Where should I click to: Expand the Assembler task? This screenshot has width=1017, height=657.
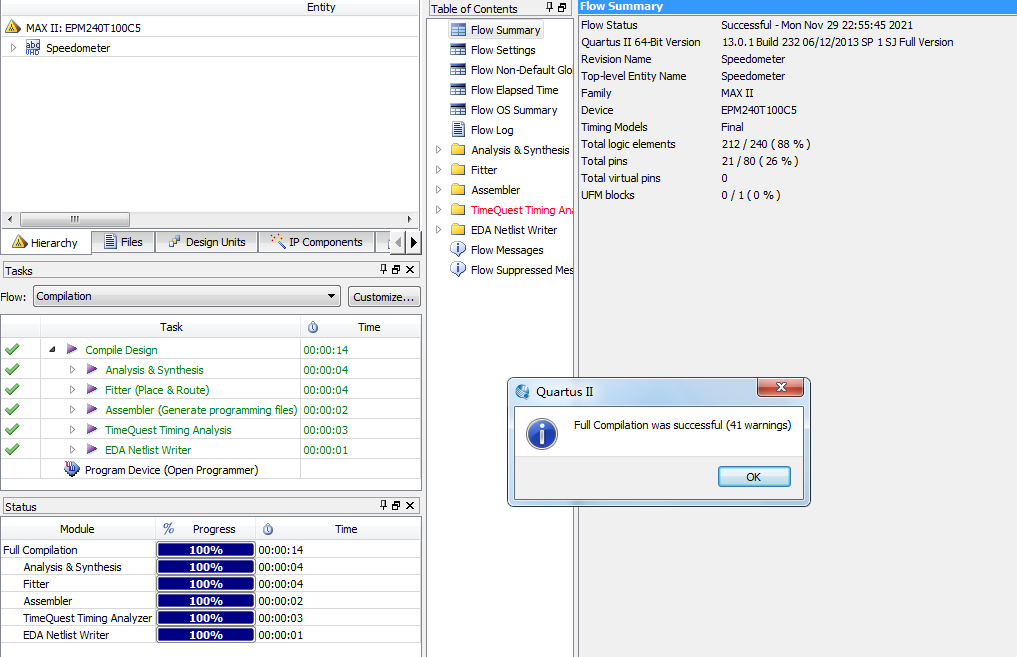73,410
